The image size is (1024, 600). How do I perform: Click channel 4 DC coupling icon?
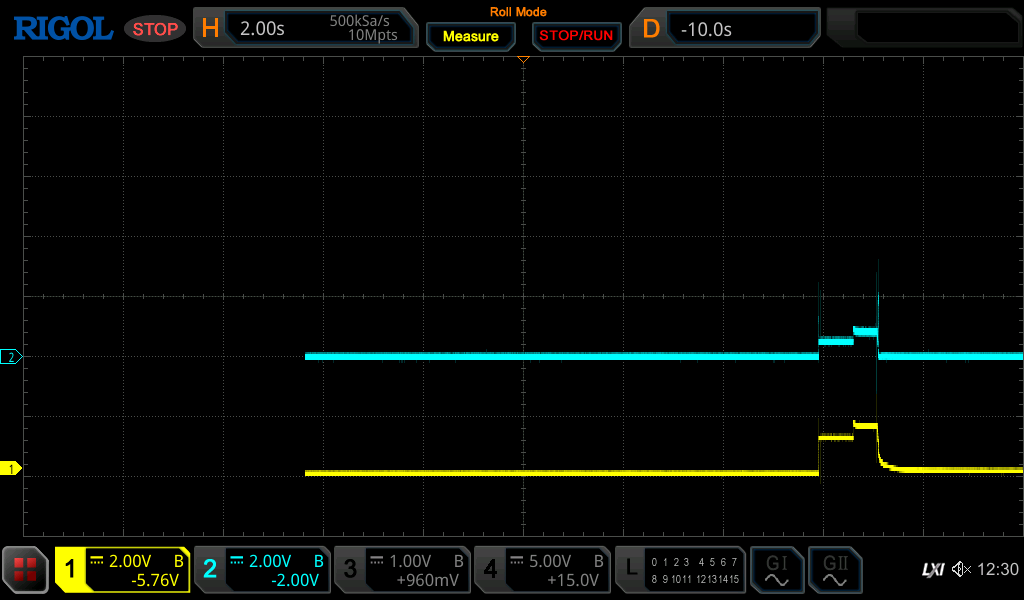517,561
